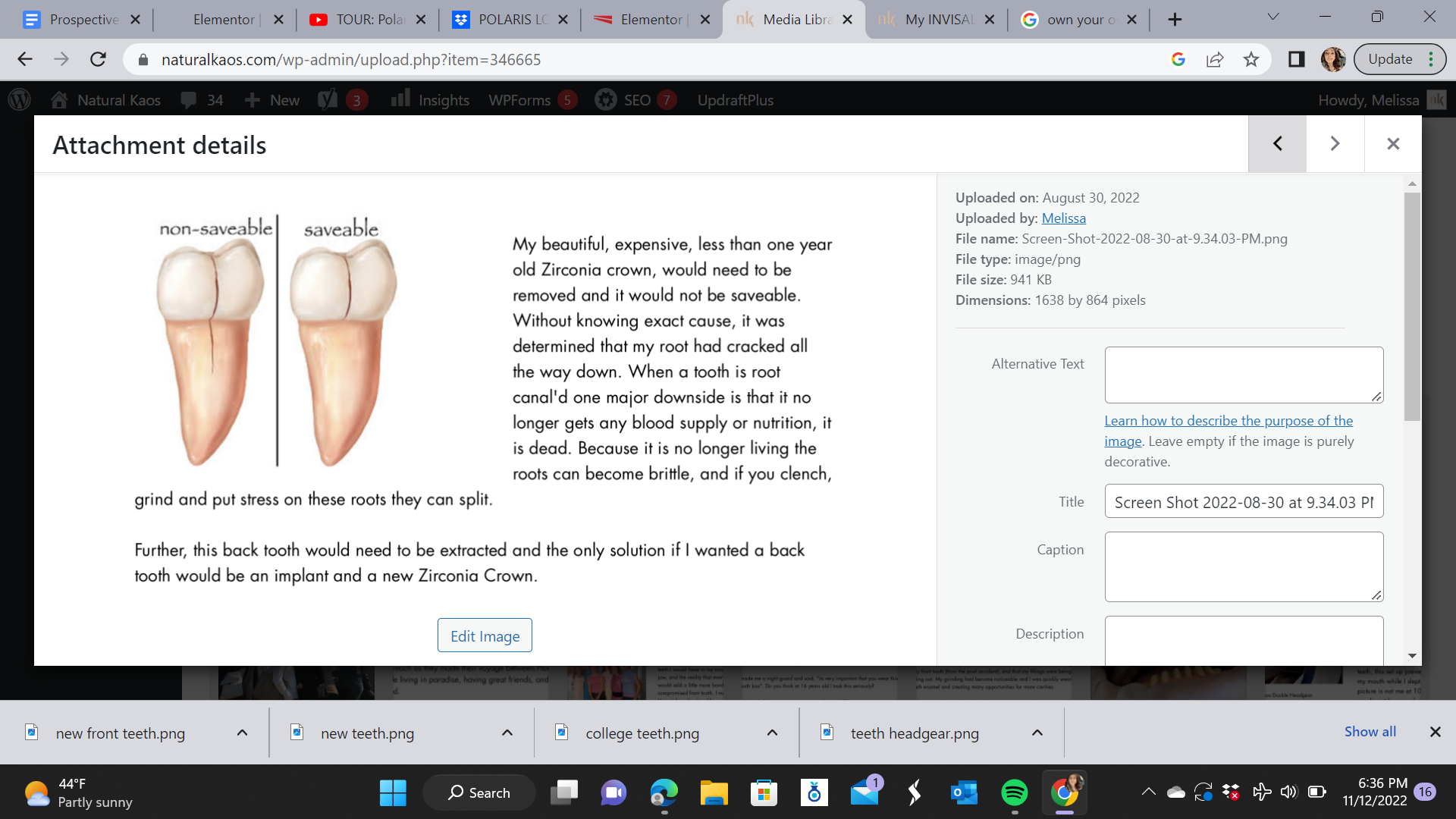Open the Howdy, Melissa account menu
1456x819 pixels.
click(1381, 99)
